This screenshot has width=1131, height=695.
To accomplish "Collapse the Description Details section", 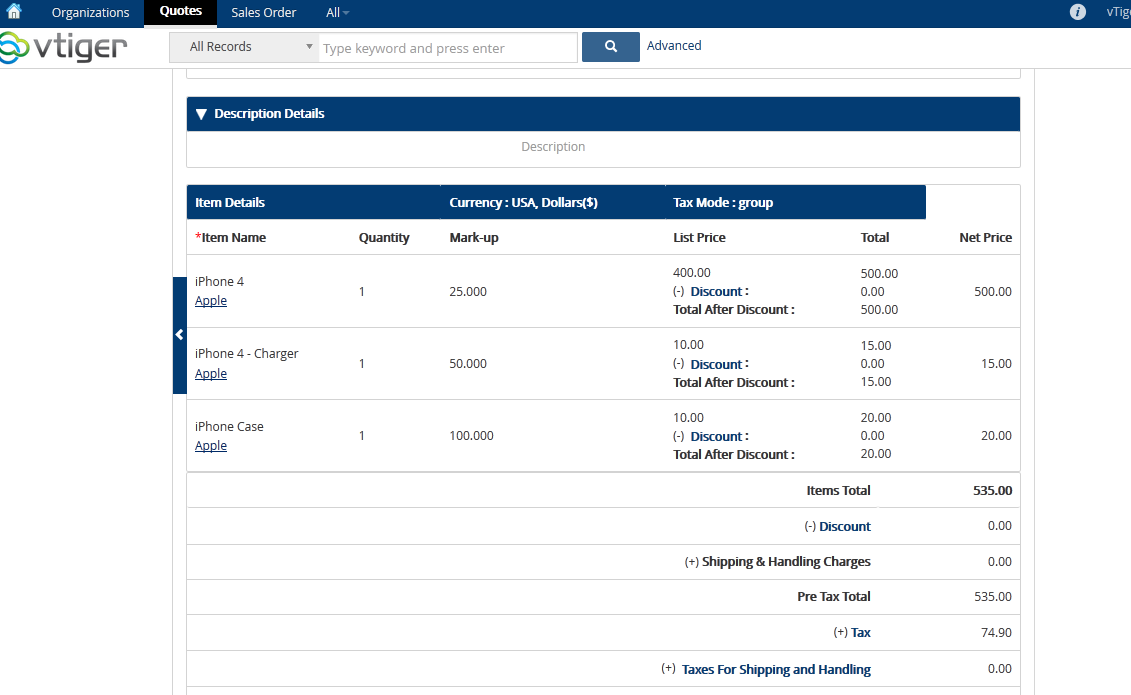I will point(201,114).
